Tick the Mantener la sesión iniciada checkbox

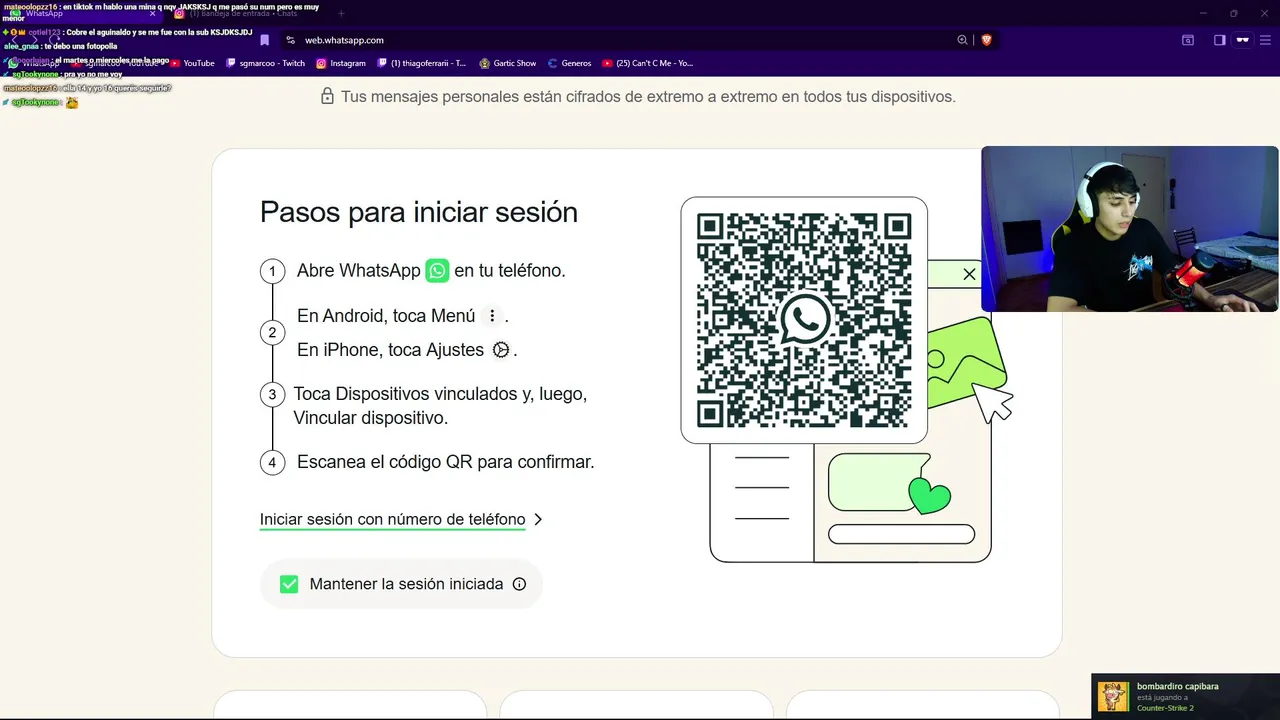[289, 584]
